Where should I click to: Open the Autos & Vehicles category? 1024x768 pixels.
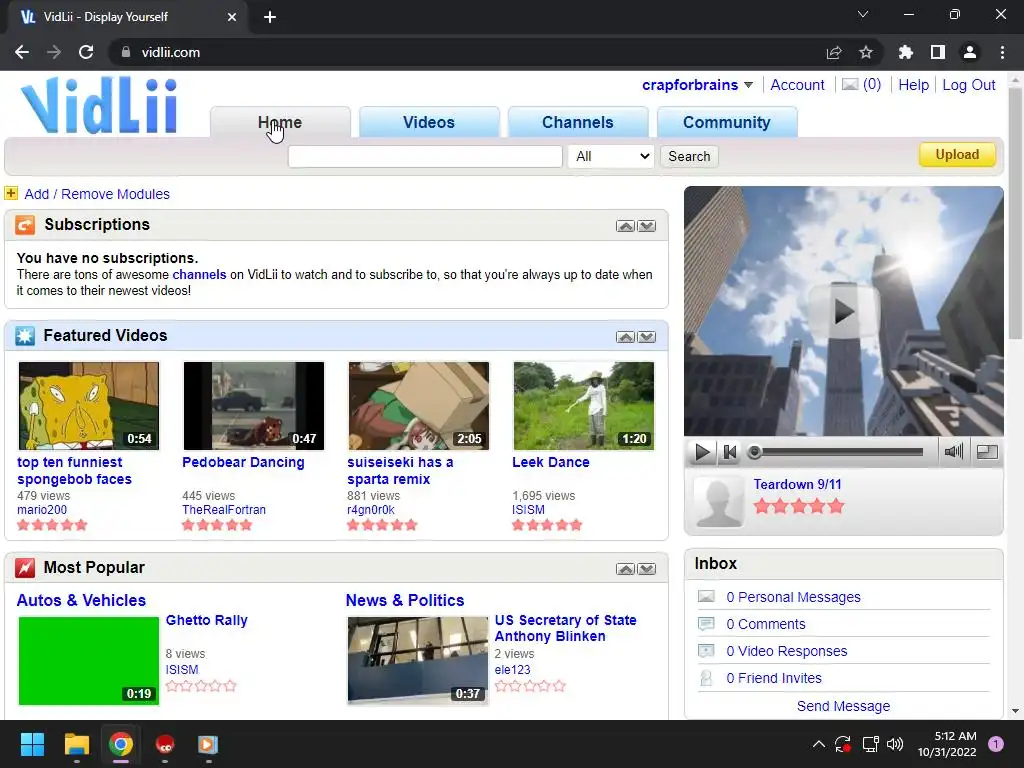[x=81, y=600]
